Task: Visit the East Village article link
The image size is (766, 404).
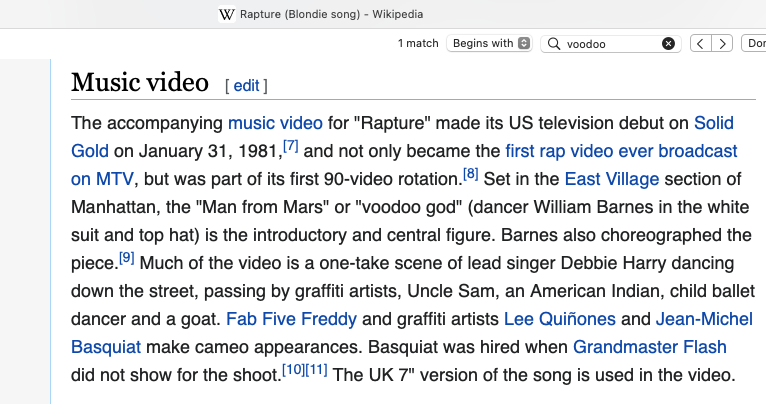Action: coord(611,180)
